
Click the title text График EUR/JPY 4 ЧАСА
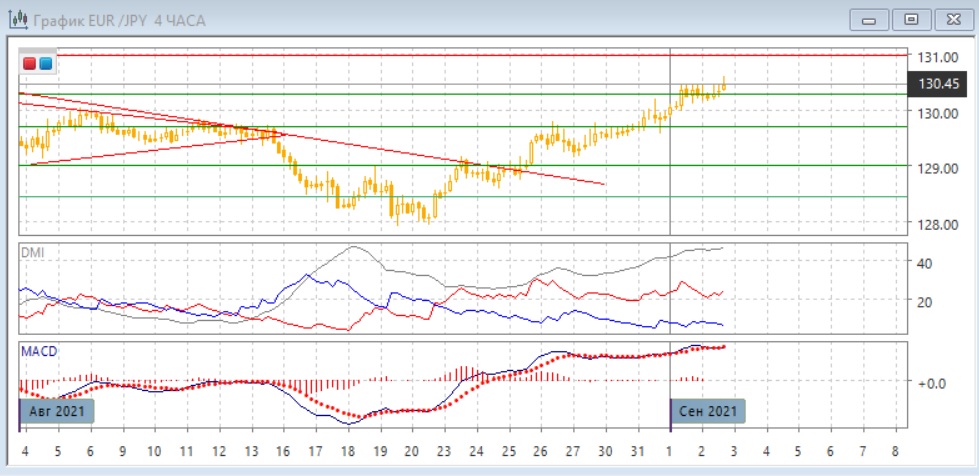(x=119, y=21)
